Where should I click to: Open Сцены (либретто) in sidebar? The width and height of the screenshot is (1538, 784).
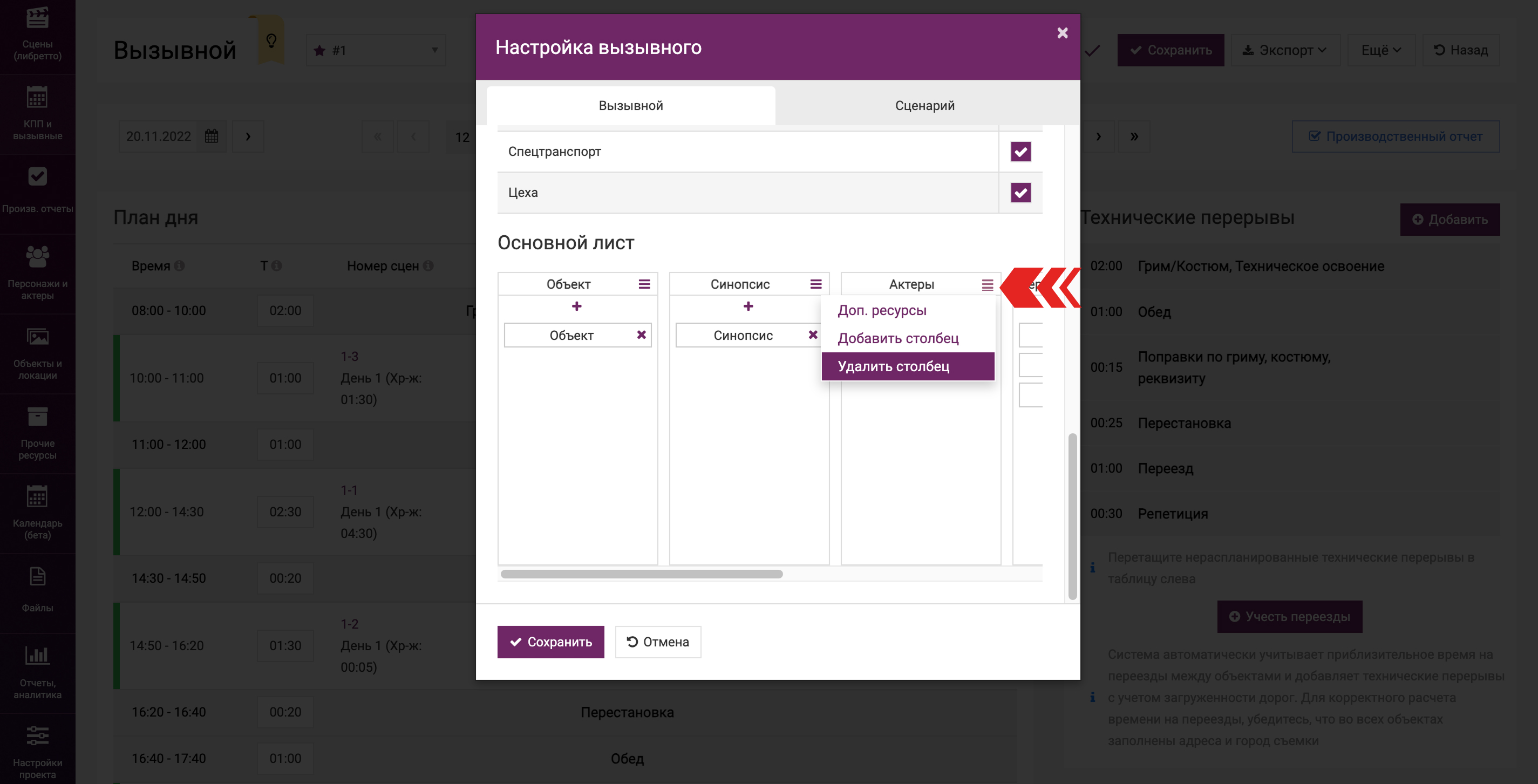38,35
